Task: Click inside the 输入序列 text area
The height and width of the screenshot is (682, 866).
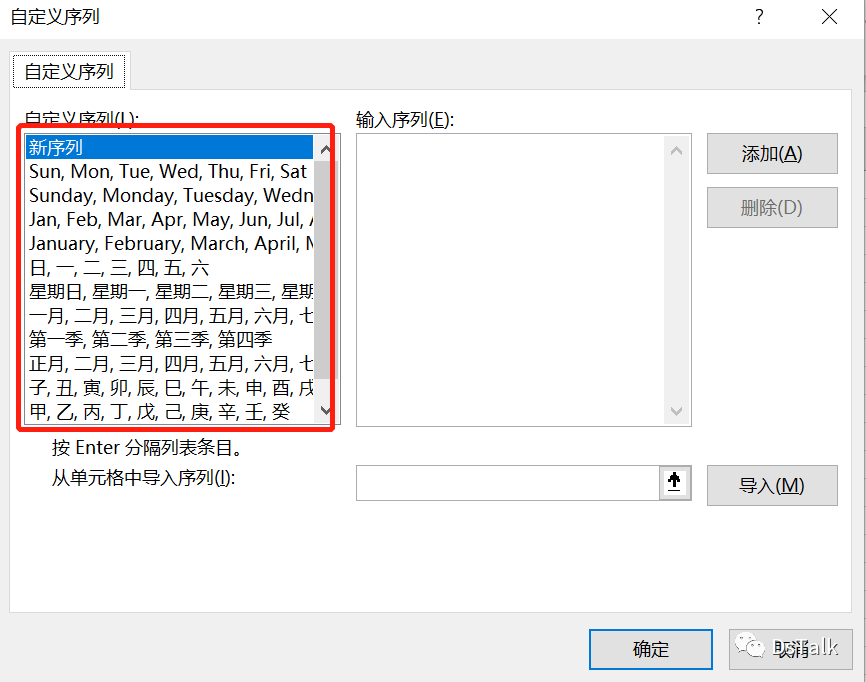Action: tap(510, 280)
